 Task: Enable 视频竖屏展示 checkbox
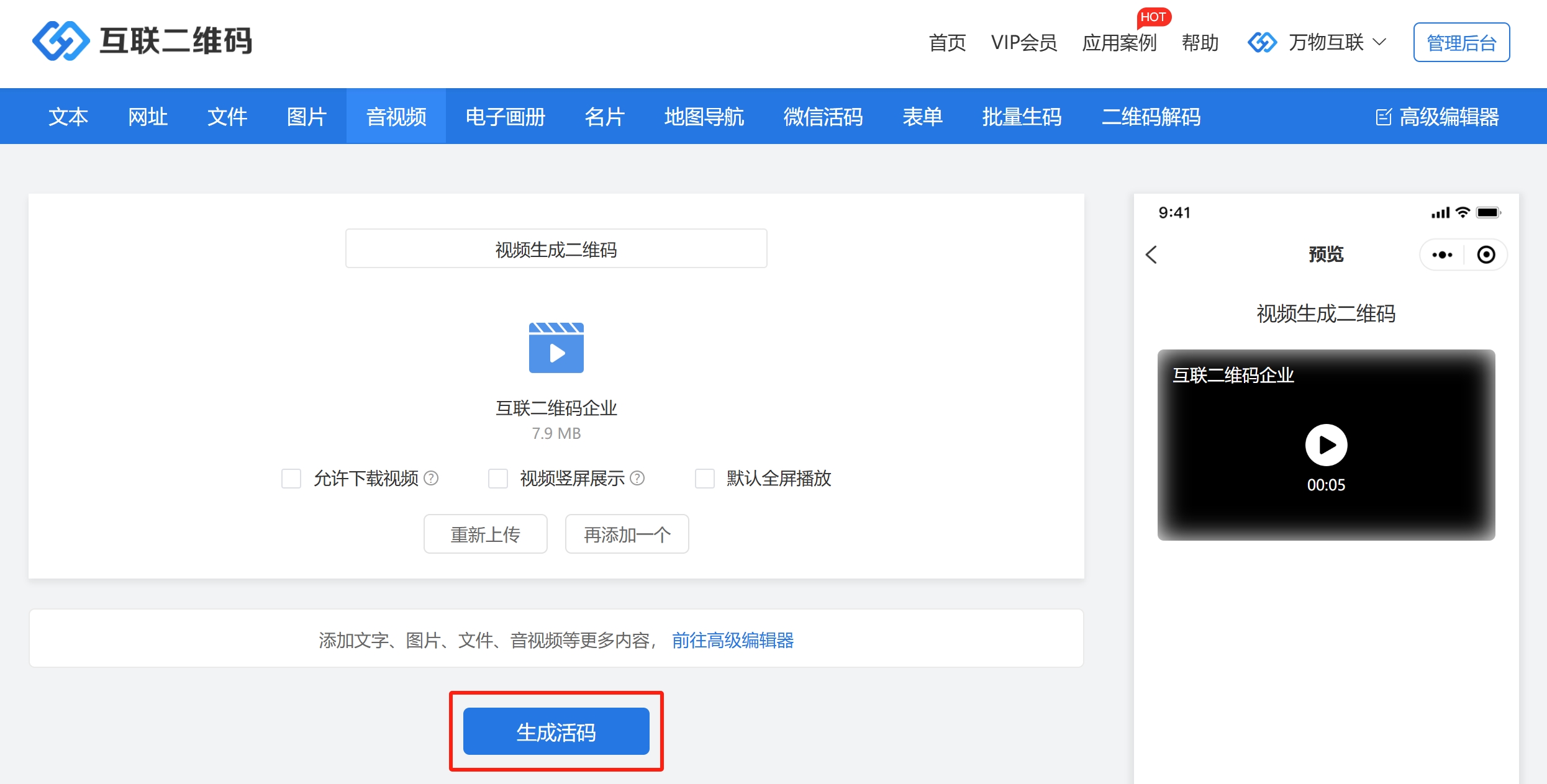[x=497, y=478]
